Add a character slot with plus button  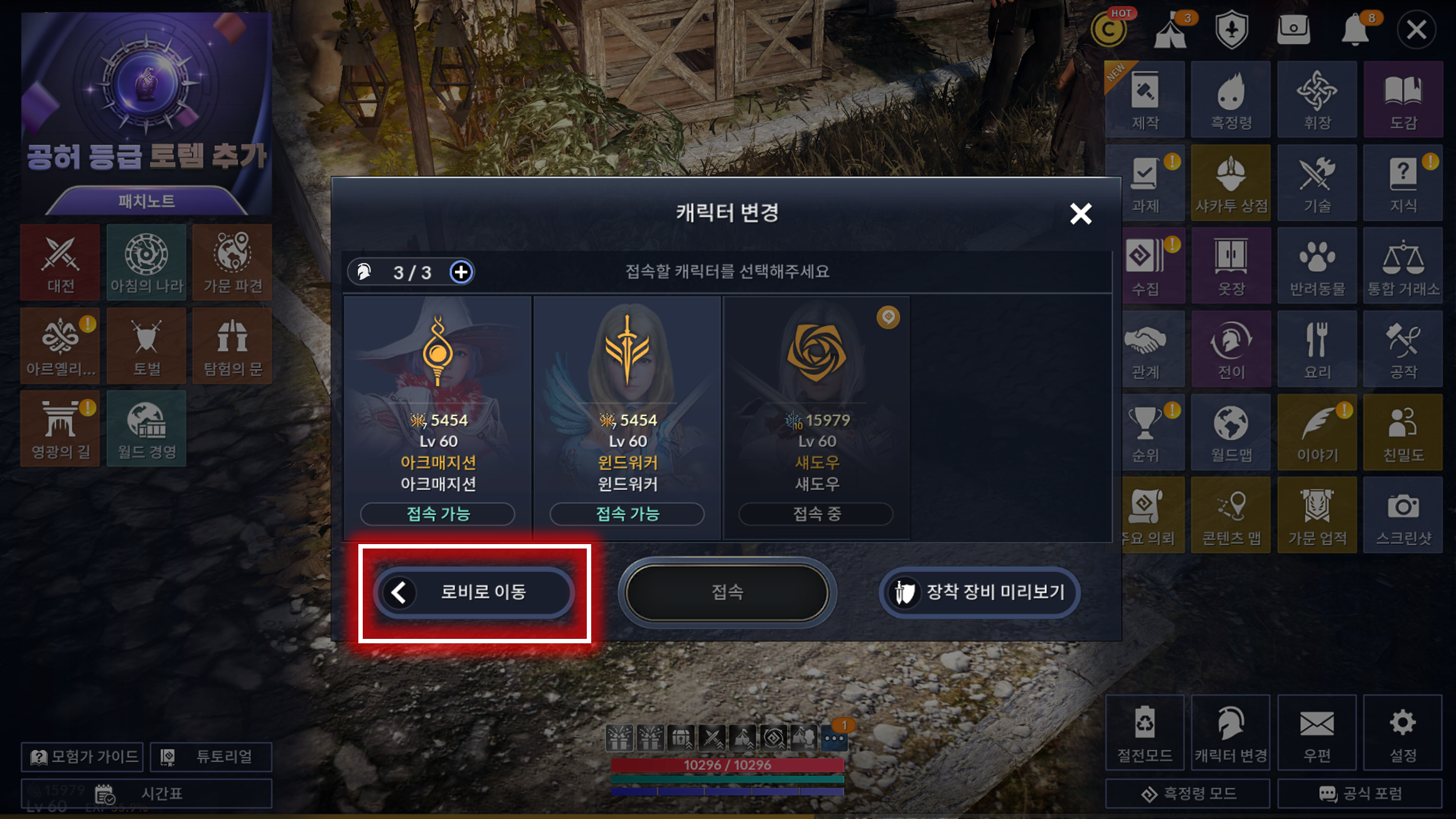click(x=461, y=272)
